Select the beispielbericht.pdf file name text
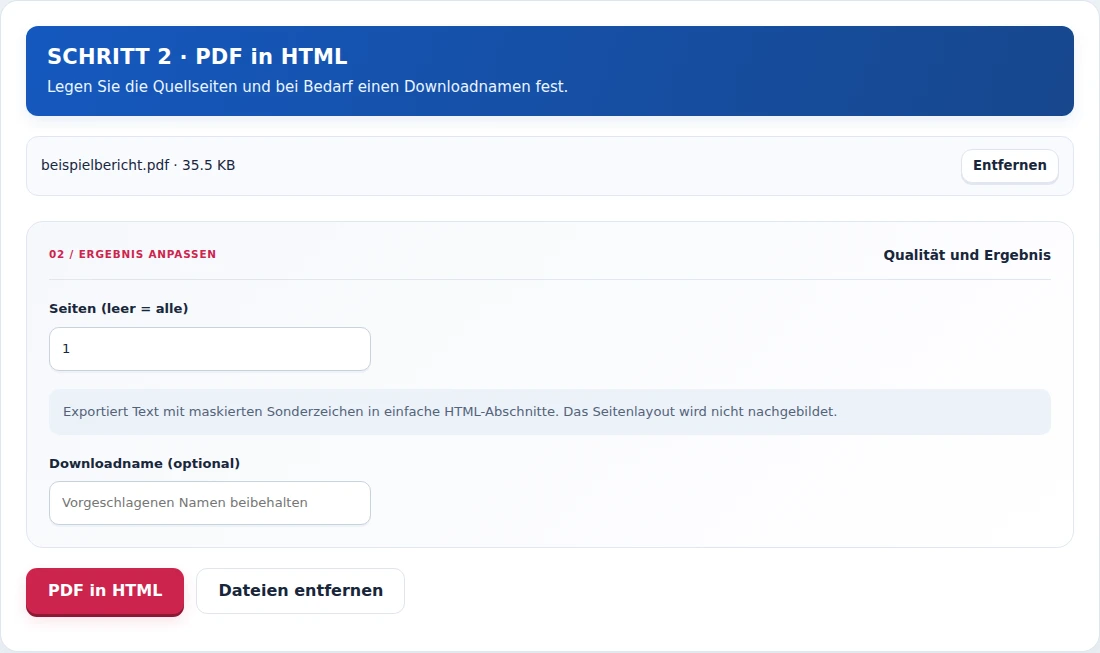 coord(105,166)
